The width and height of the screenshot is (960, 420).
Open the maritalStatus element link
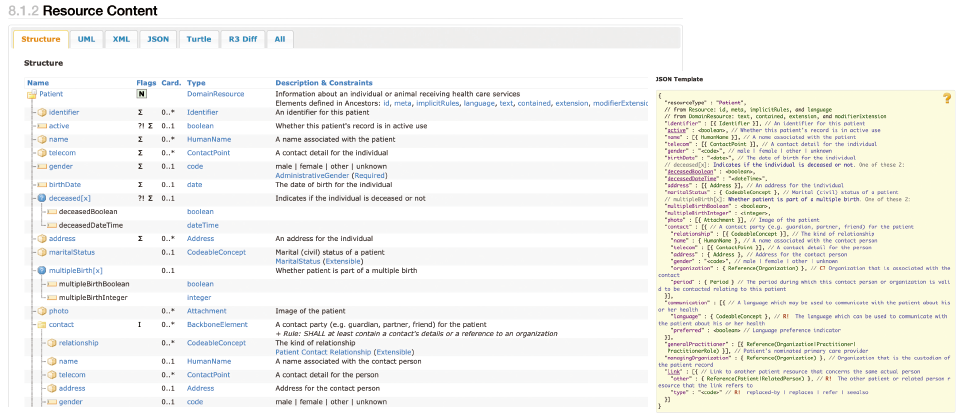72,252
